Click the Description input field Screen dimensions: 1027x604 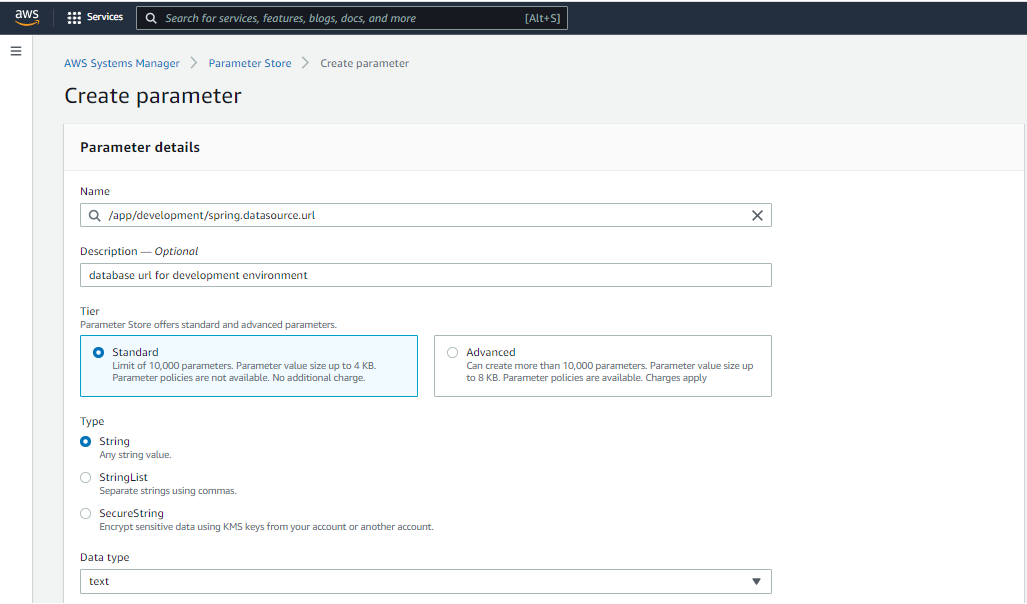(x=425, y=275)
